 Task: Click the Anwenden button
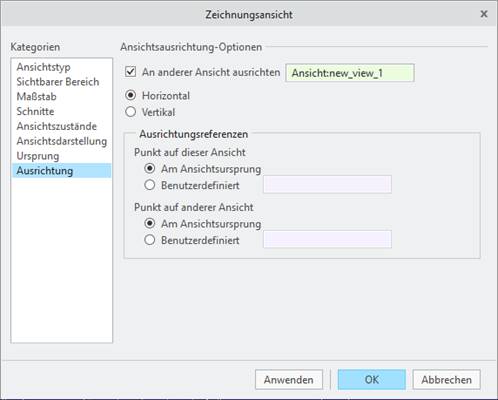pyautogui.click(x=289, y=380)
